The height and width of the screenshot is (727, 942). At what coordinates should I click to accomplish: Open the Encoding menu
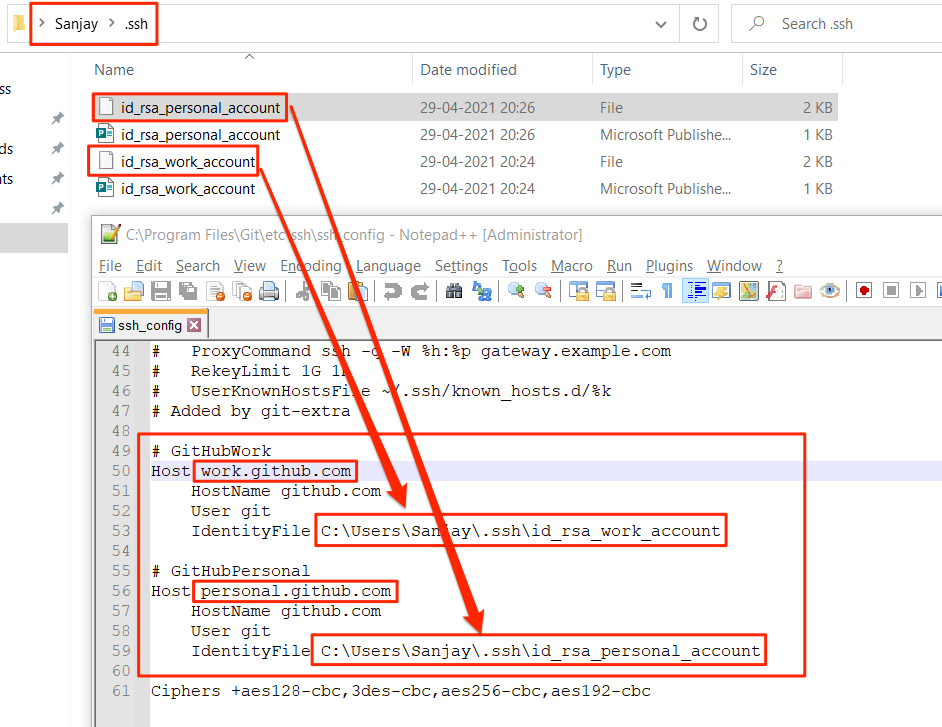[310, 266]
